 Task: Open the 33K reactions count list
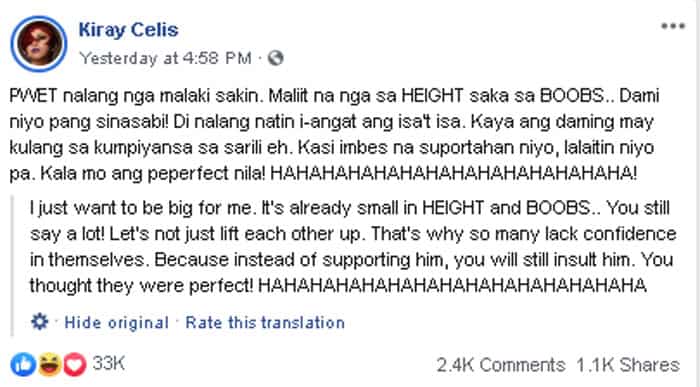pos(108,363)
